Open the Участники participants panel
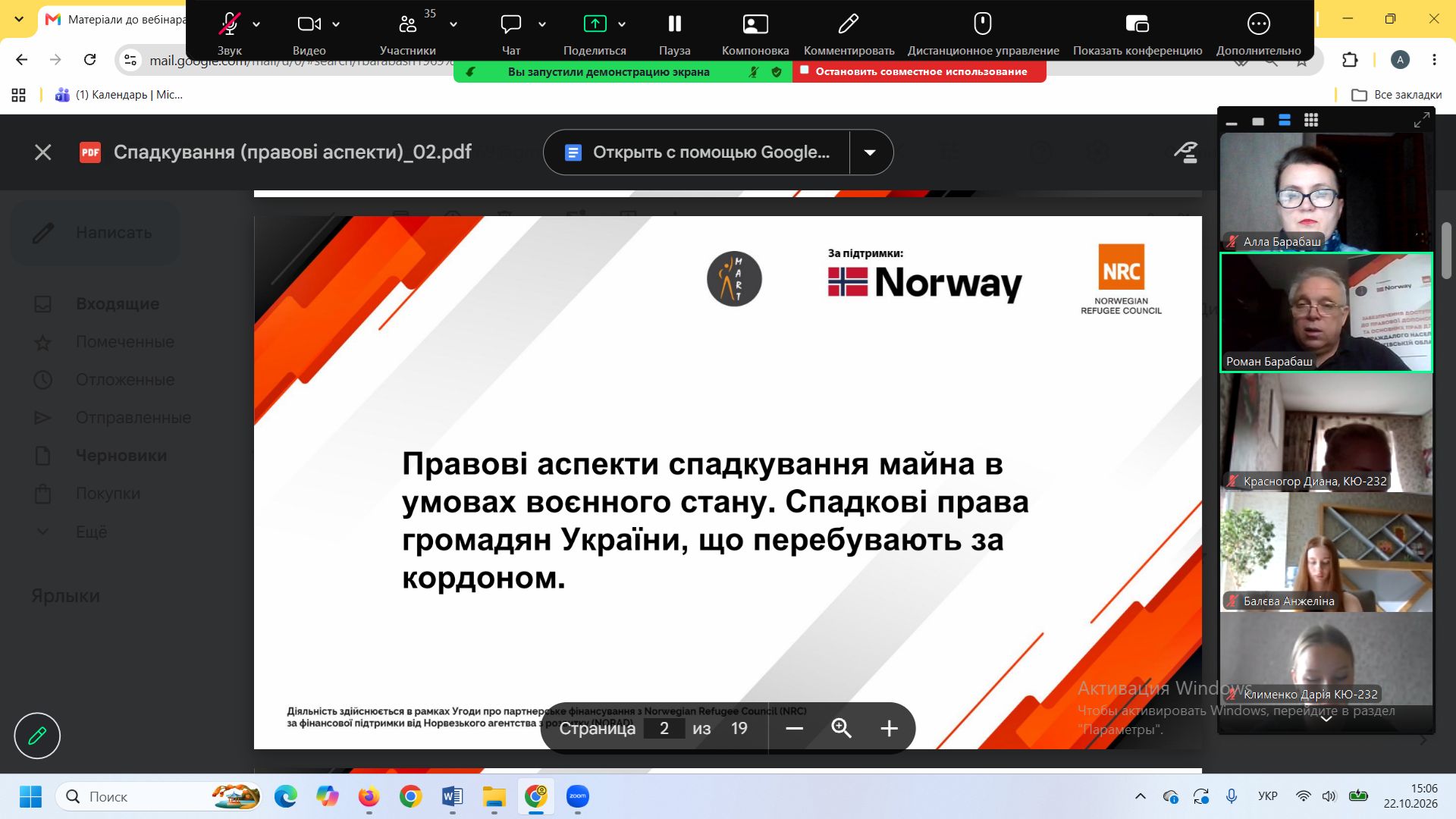Viewport: 1456px width, 819px height. 408,33
